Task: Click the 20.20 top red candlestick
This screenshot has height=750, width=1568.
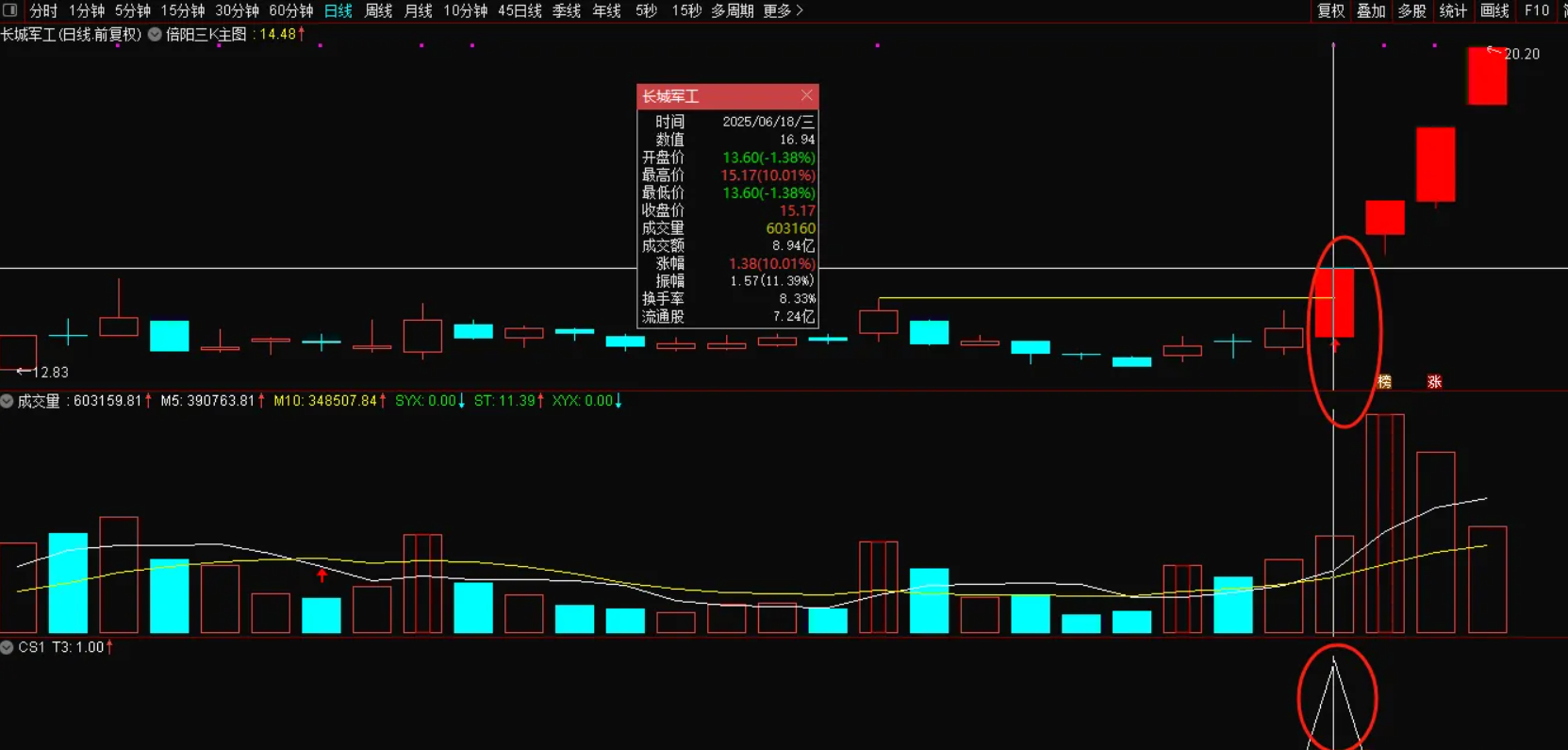Action: pos(1487,75)
